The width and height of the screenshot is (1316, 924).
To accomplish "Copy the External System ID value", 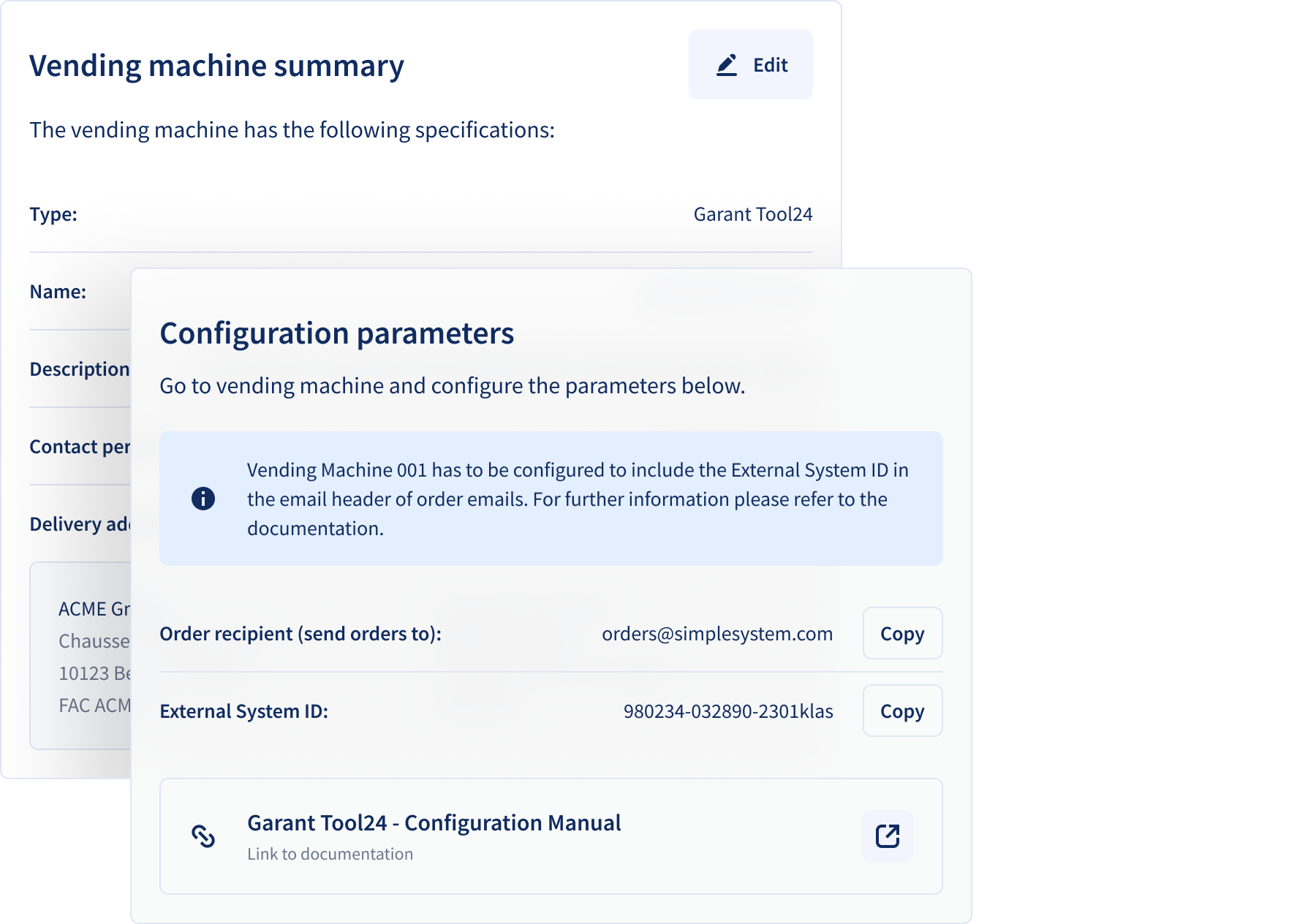I will (902, 711).
